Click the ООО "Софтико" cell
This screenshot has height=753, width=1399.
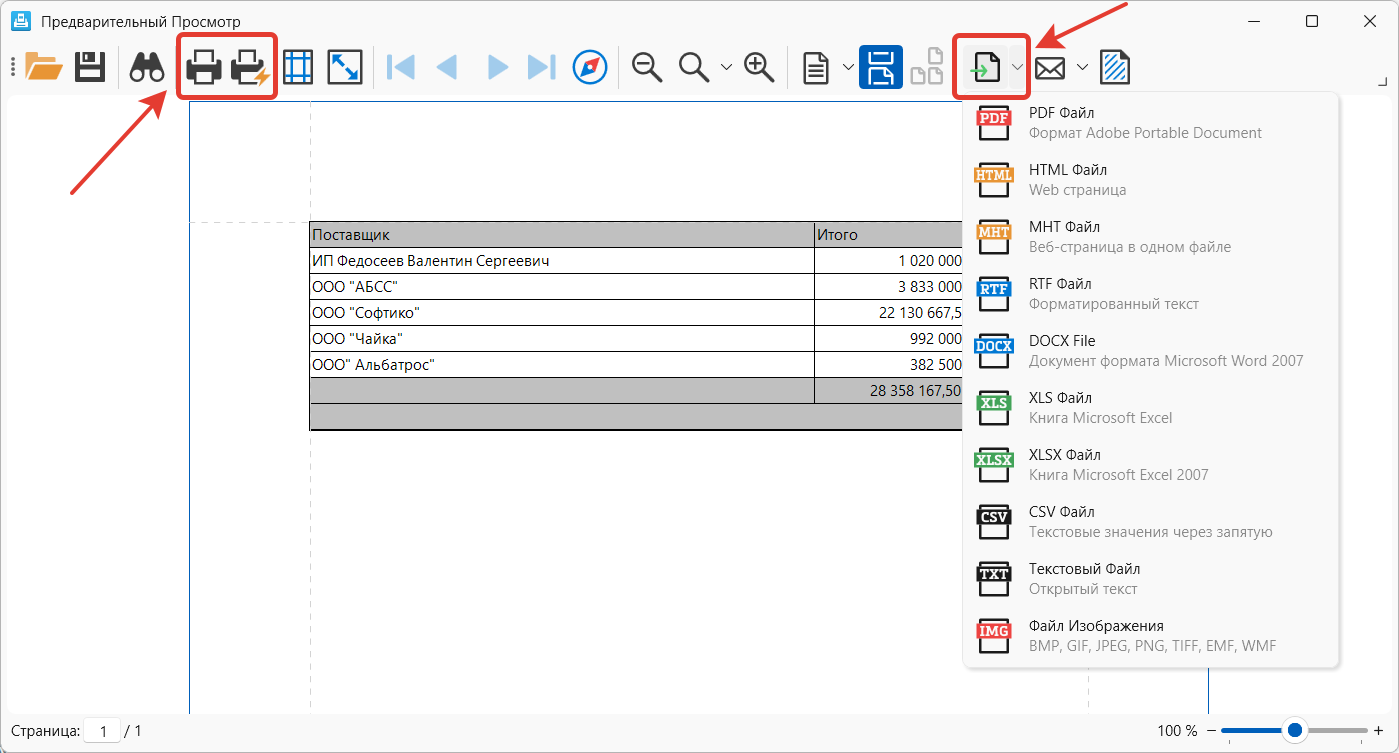[562, 313]
